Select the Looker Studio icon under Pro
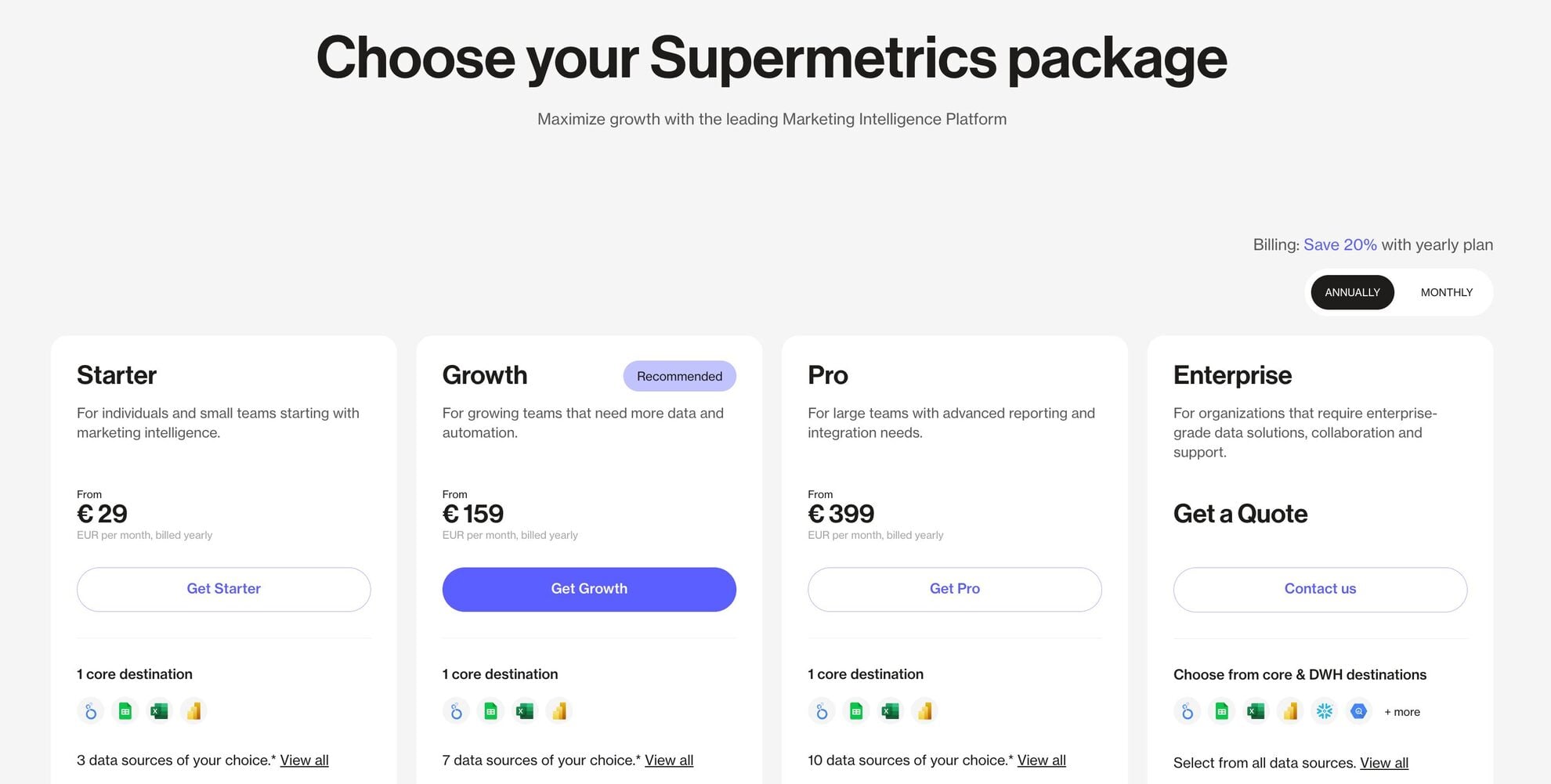The height and width of the screenshot is (784, 1551). [820, 710]
